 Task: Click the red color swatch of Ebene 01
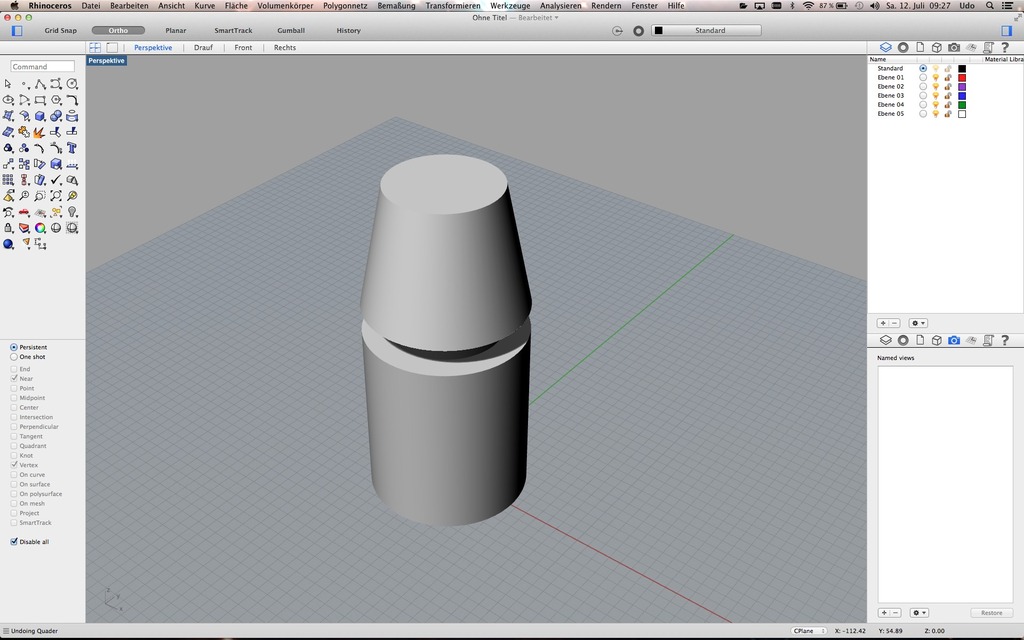coord(962,77)
